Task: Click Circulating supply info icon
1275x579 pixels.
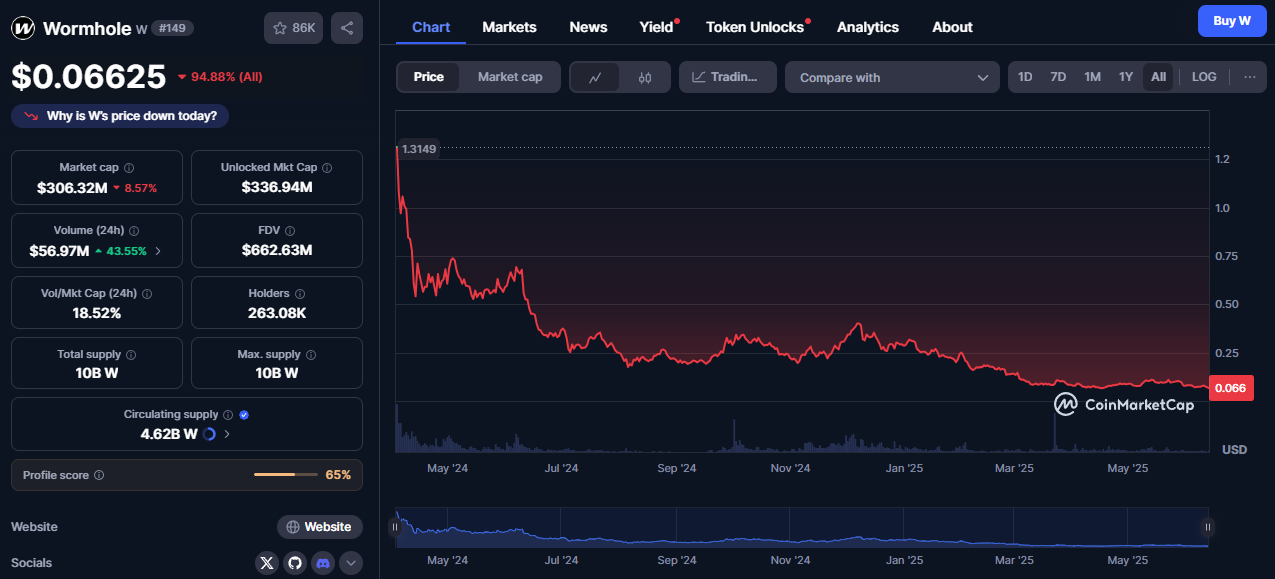Action: click(228, 415)
